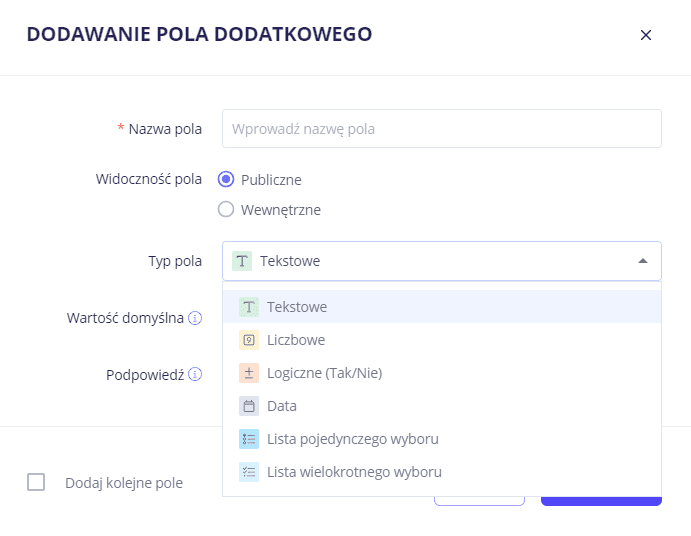Select the Wewnętrzne visibility option
The width and height of the screenshot is (691, 536).
coord(226,210)
